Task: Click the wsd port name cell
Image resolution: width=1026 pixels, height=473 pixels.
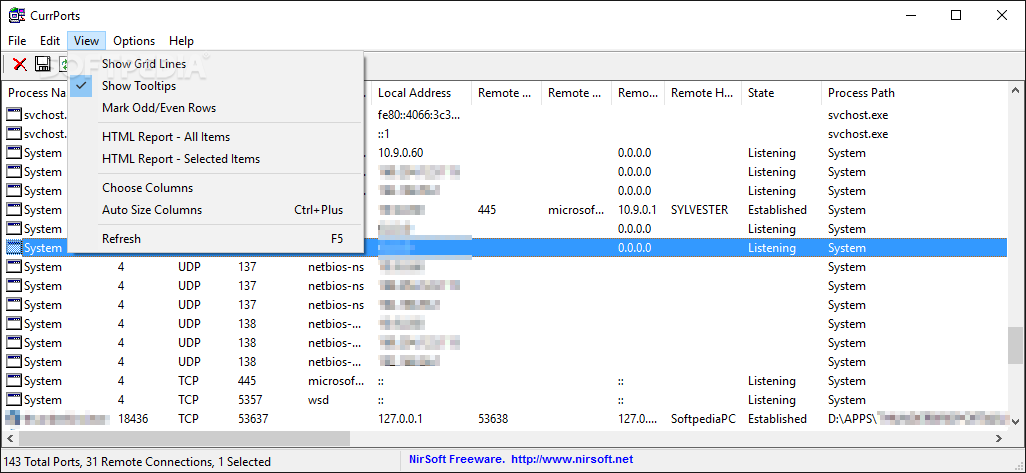Action: (x=319, y=400)
